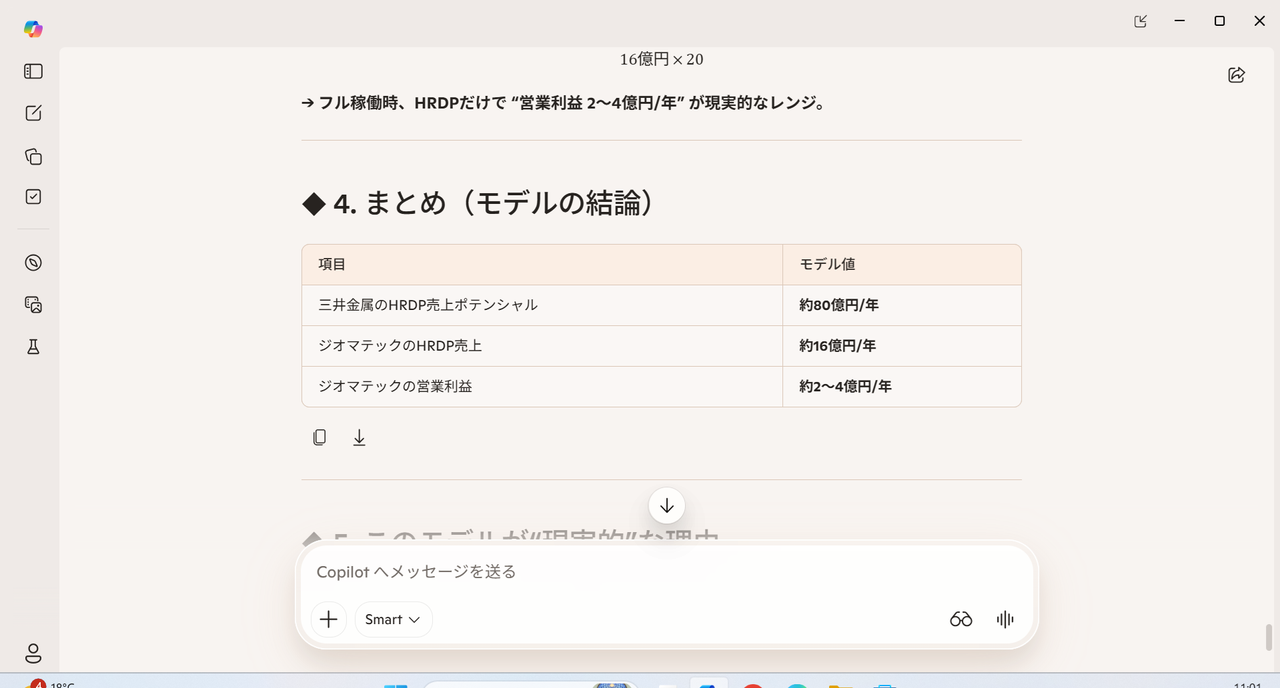The height and width of the screenshot is (688, 1280).
Task: Download the summary table
Action: [359, 437]
